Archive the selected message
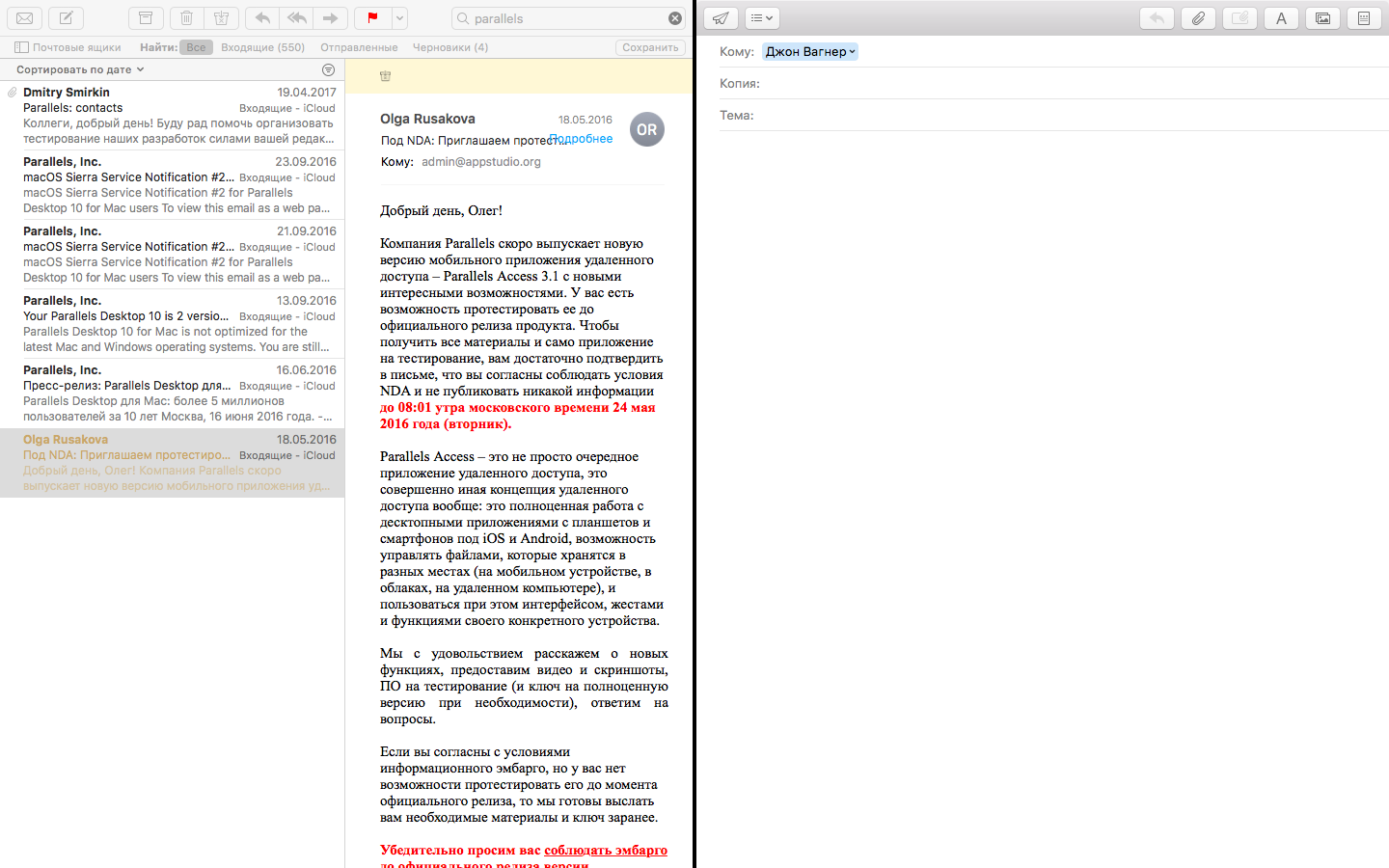This screenshot has width=1389, height=868. click(146, 18)
